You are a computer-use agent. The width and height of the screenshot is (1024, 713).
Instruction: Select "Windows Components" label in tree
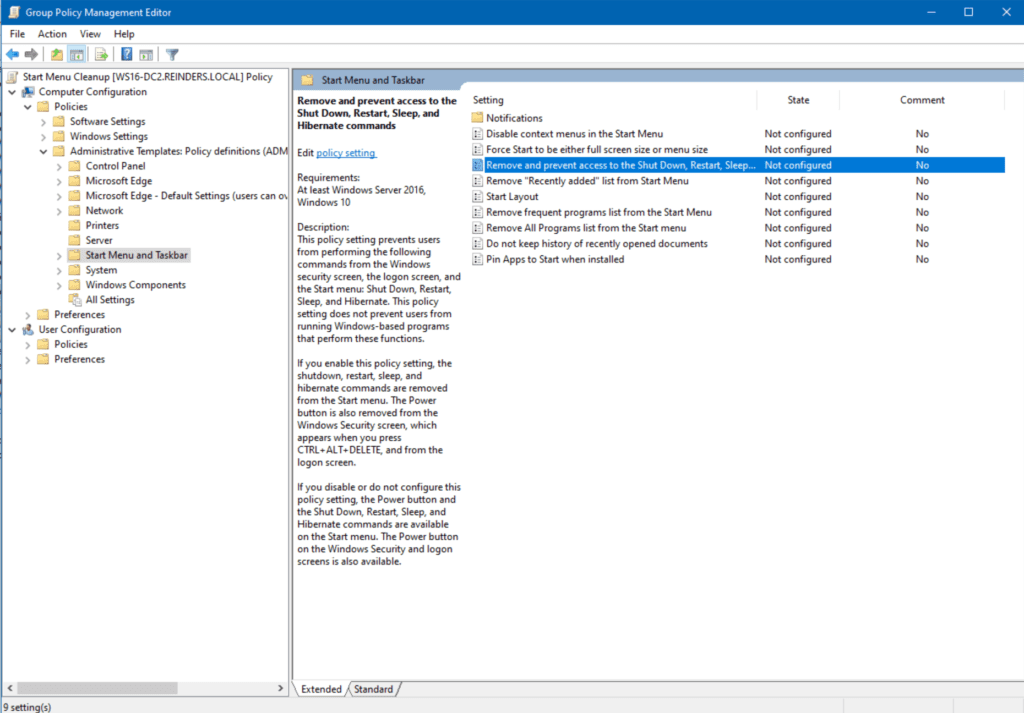click(135, 285)
